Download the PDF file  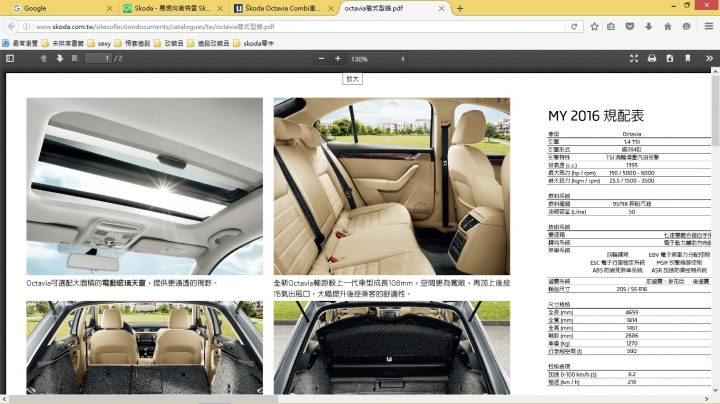(670, 58)
